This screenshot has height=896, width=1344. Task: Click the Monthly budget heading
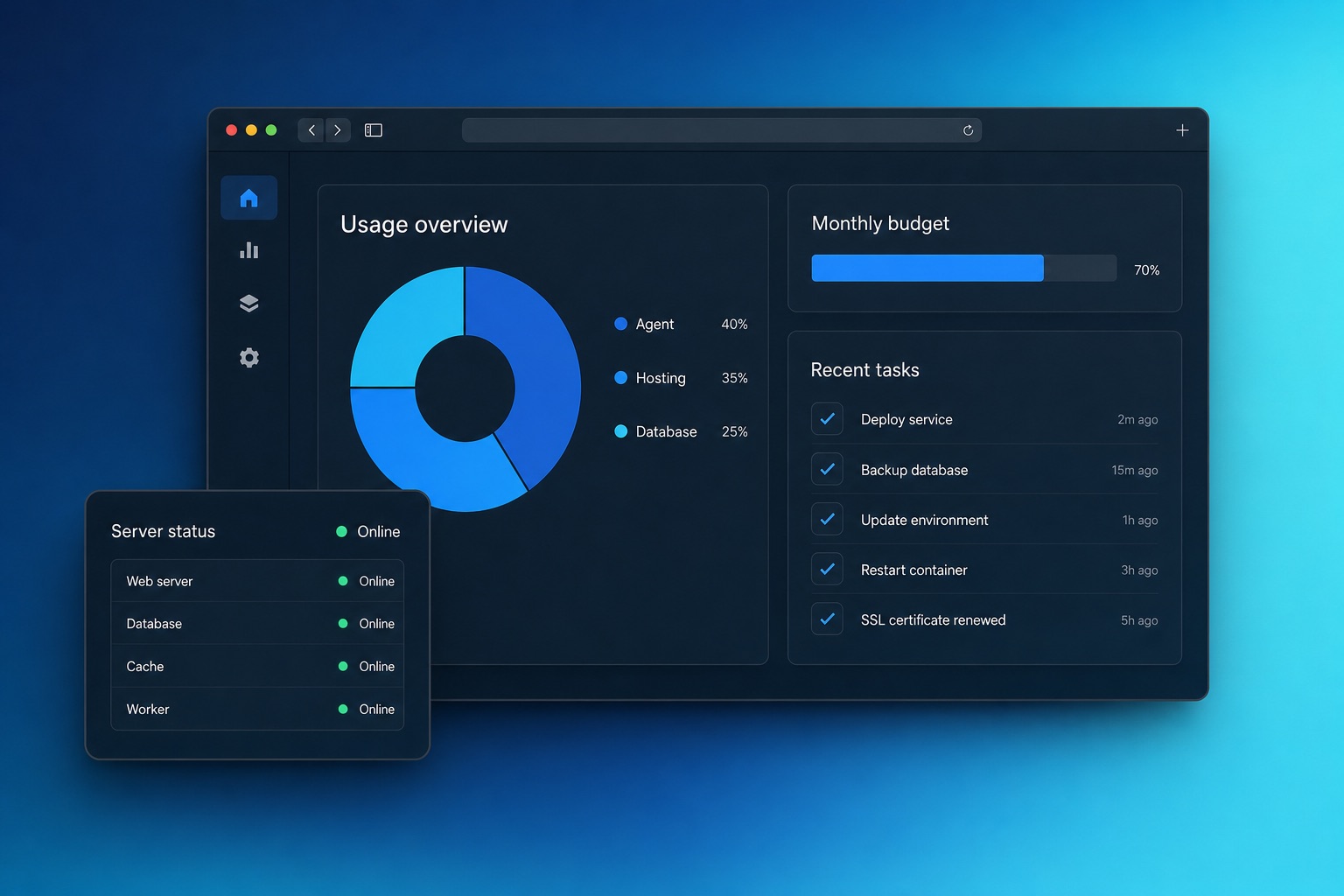pos(880,224)
